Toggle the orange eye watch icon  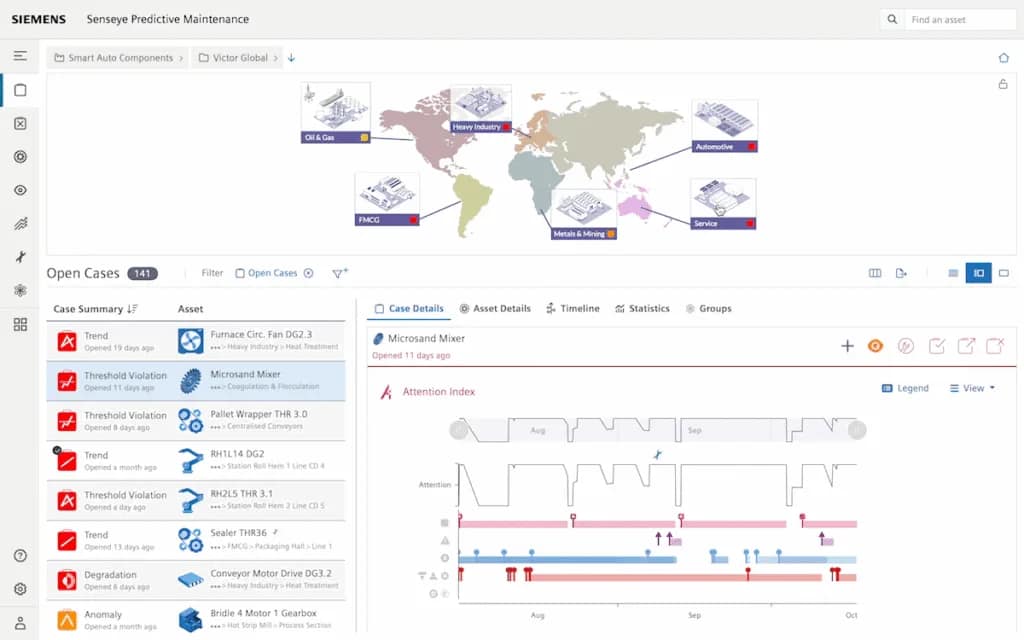875,346
